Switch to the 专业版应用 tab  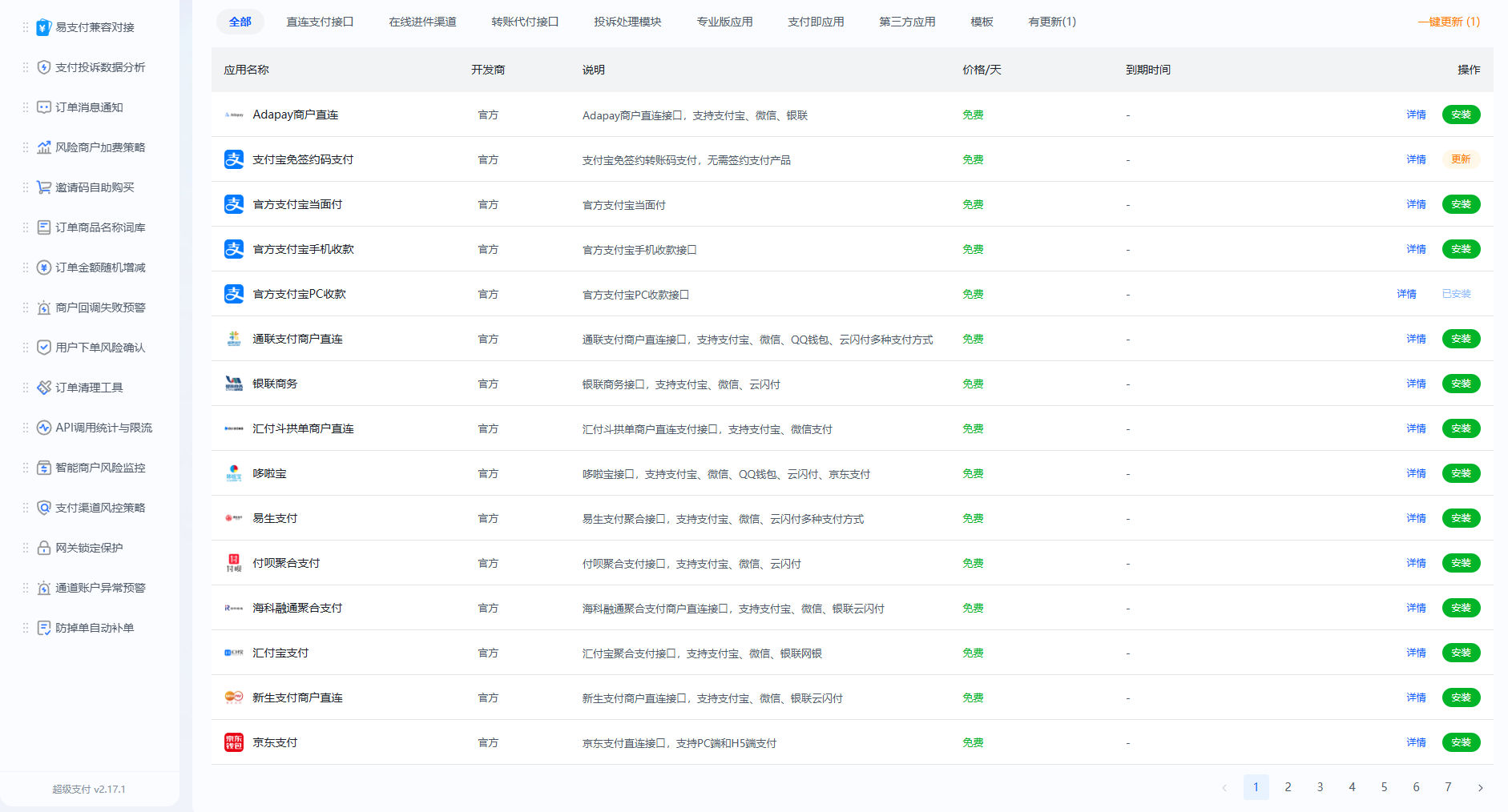coord(724,22)
